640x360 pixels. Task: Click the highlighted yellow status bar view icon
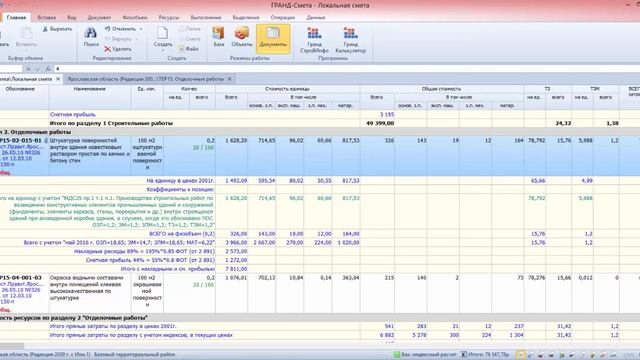pyautogui.click(x=520, y=355)
